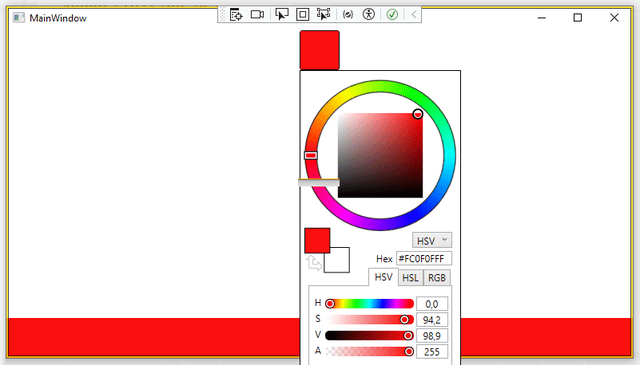This screenshot has width=640, height=365.
Task: Click the MainWindow application icon
Action: [18, 18]
